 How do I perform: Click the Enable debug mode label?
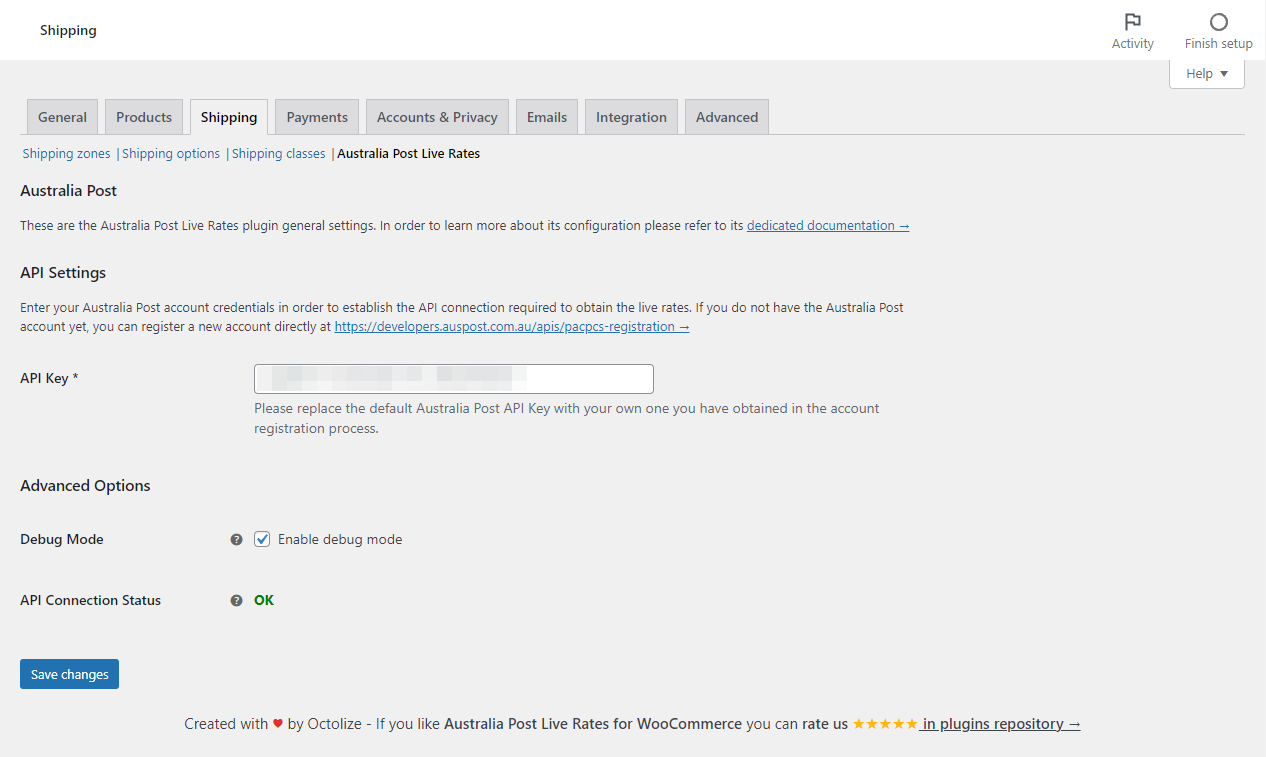[x=340, y=539]
